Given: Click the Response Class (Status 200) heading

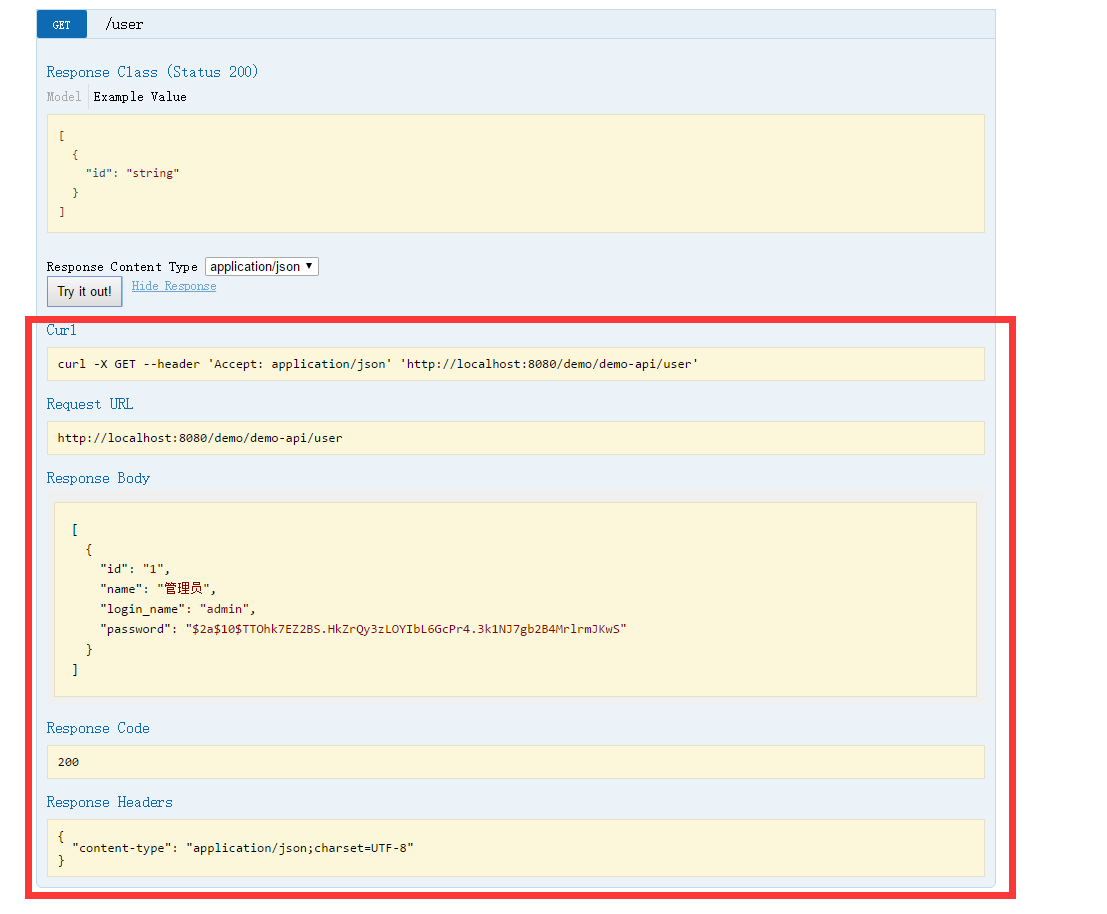Looking at the screenshot, I should [152, 72].
